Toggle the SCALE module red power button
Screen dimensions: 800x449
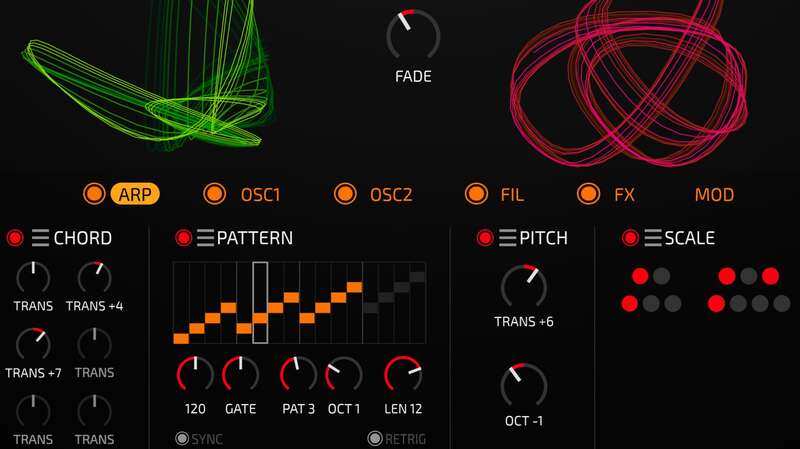click(630, 238)
